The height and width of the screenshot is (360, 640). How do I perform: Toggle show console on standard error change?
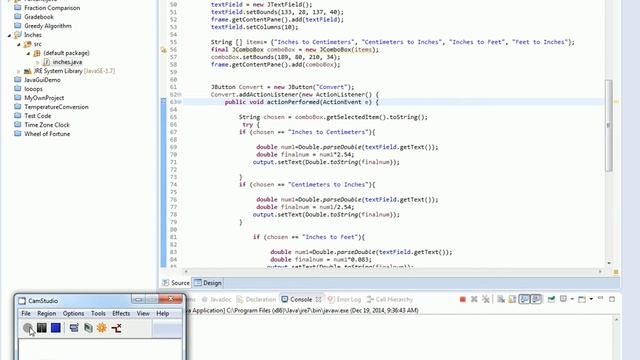(x=536, y=300)
